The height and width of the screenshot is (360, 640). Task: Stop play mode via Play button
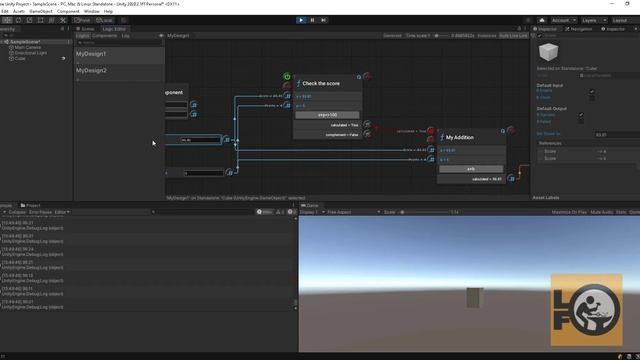coord(301,20)
